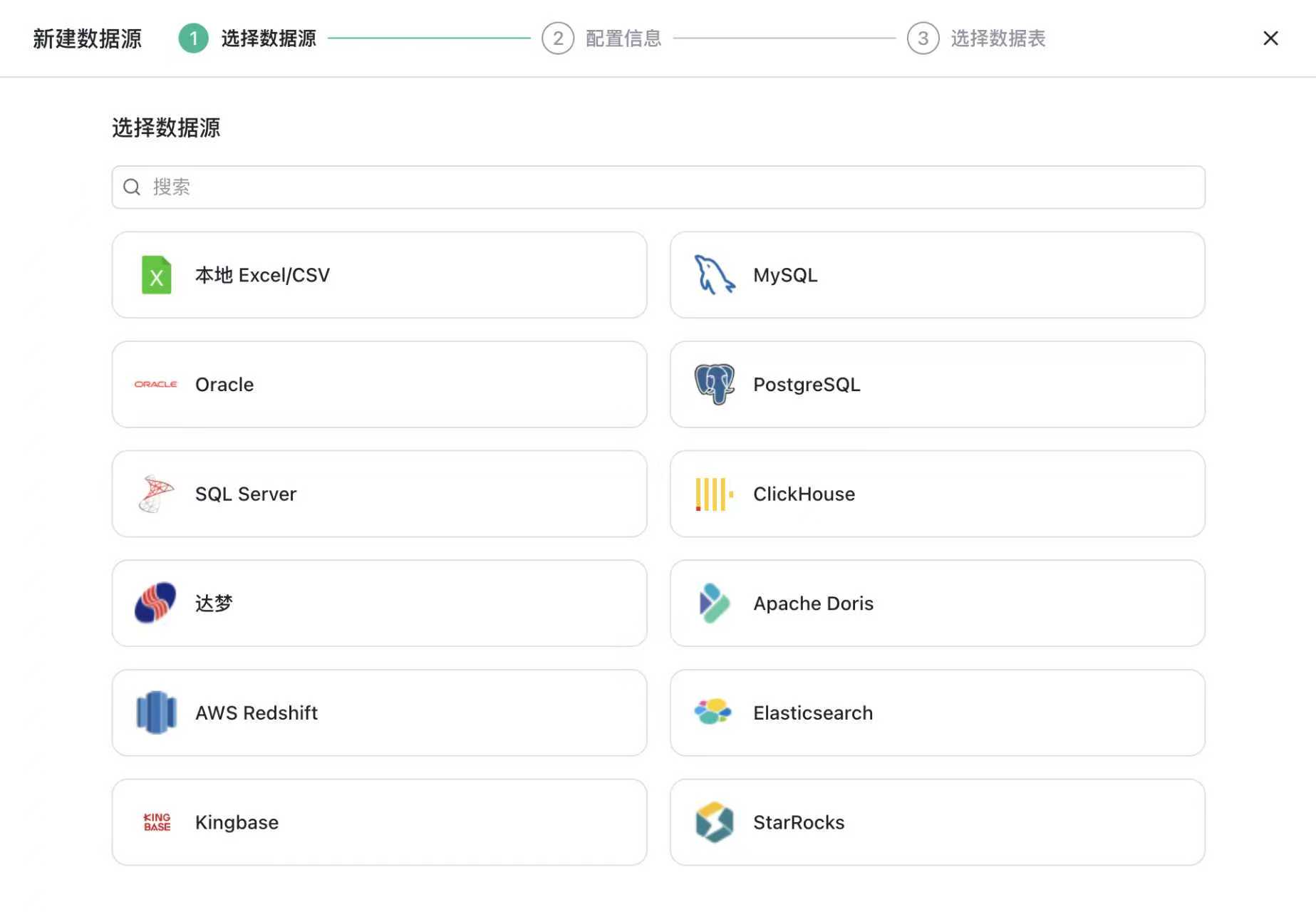
Task: Click the search input field
Action: tap(657, 187)
